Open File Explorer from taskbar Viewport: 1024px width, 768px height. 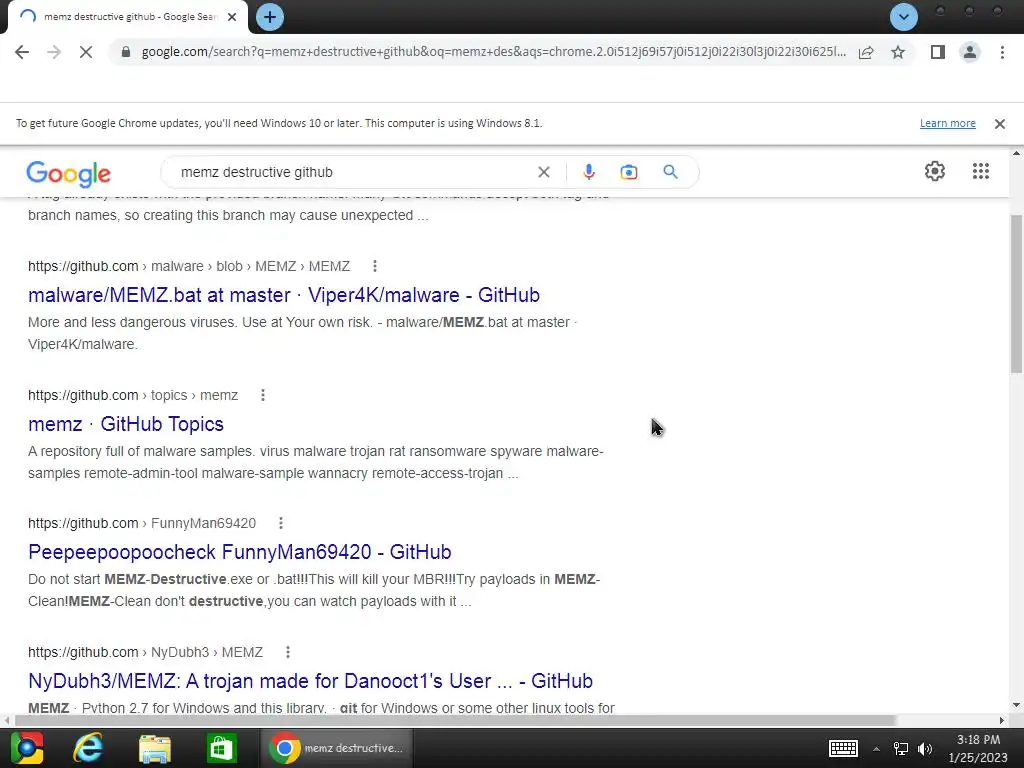tap(155, 748)
